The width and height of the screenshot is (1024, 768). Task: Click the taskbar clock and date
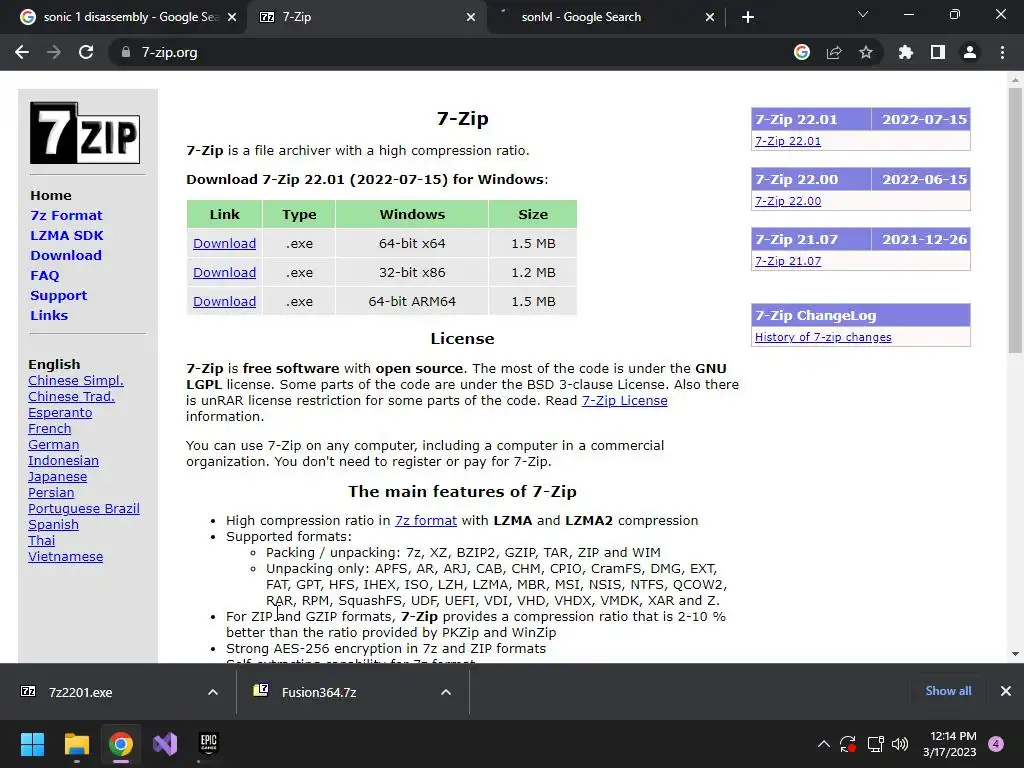[950, 744]
